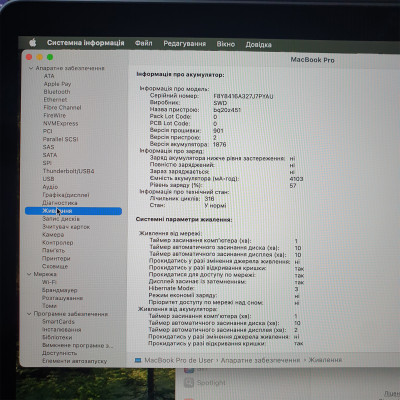
Task: Select SATA in the sidebar
Action: [50, 155]
